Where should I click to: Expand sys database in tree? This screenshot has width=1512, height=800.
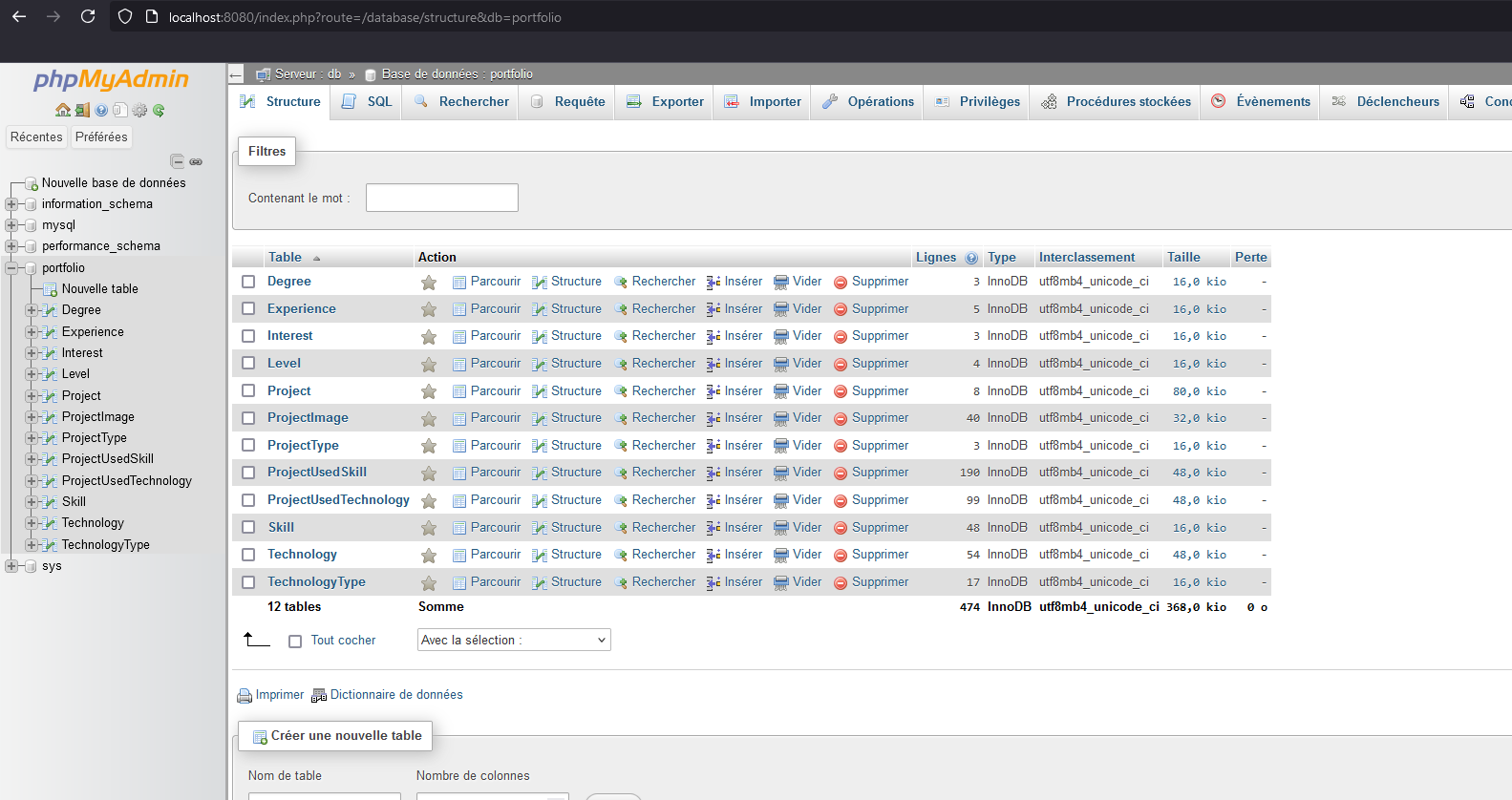click(11, 566)
